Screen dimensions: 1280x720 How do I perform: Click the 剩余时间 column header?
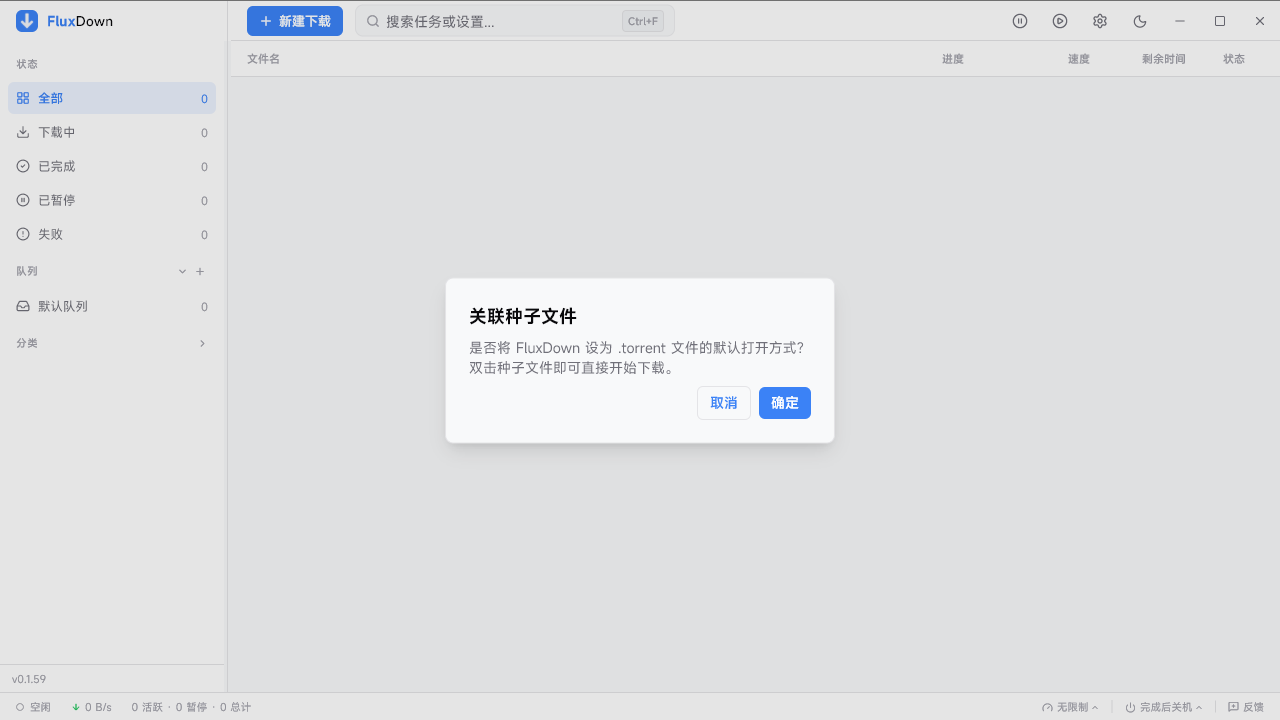1164,59
